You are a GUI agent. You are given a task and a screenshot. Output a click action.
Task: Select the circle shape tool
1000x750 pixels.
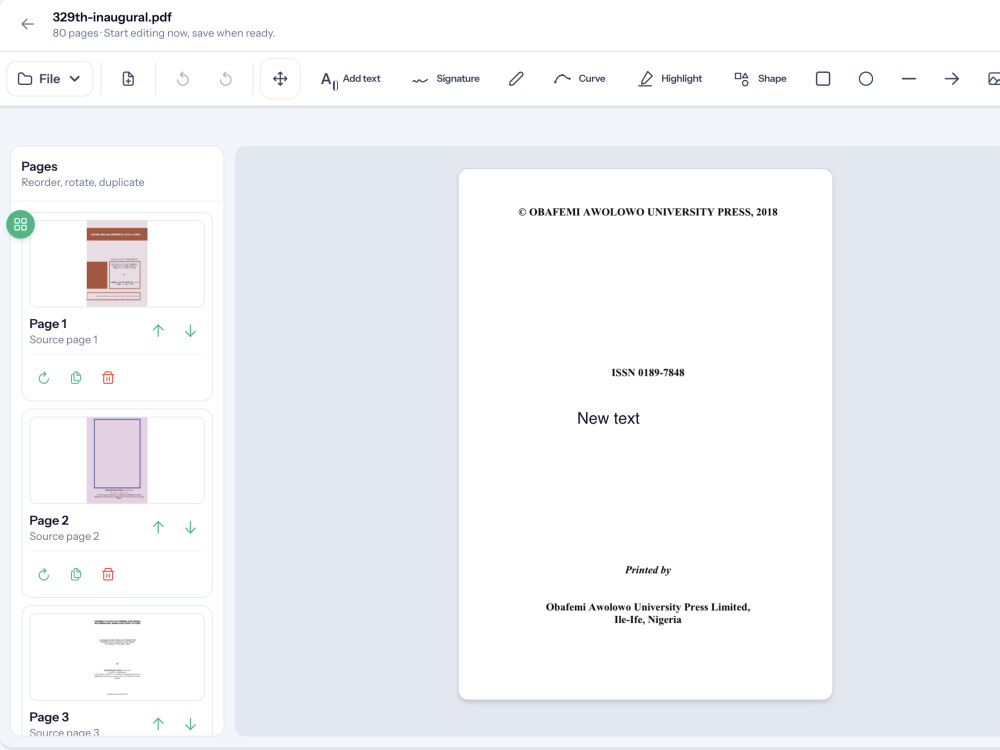[865, 79]
